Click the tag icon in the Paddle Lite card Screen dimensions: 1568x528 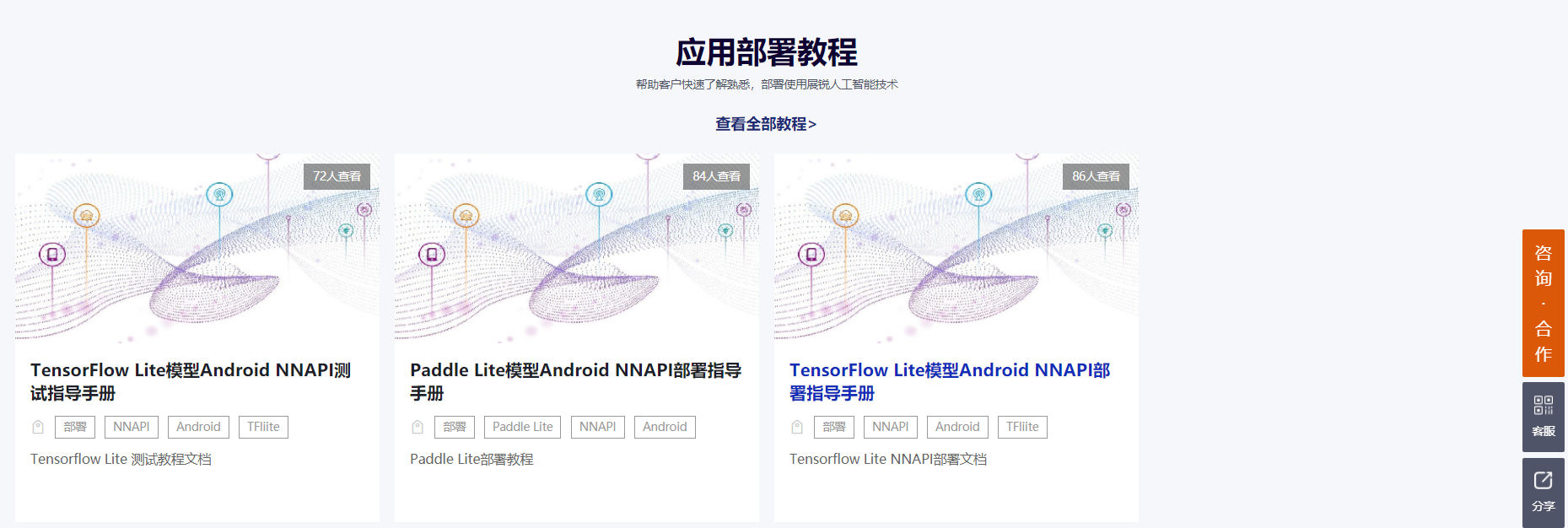[x=418, y=428]
